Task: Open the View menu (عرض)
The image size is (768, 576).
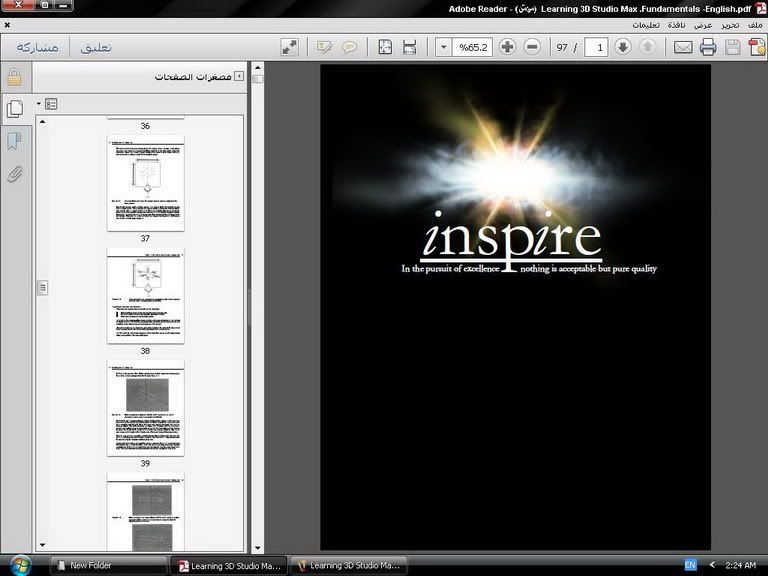Action: (x=703, y=25)
